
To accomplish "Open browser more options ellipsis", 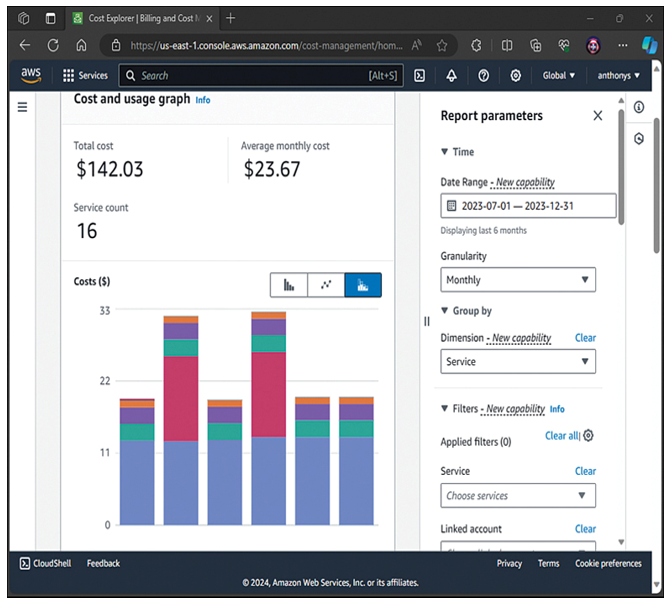I will tap(623, 45).
